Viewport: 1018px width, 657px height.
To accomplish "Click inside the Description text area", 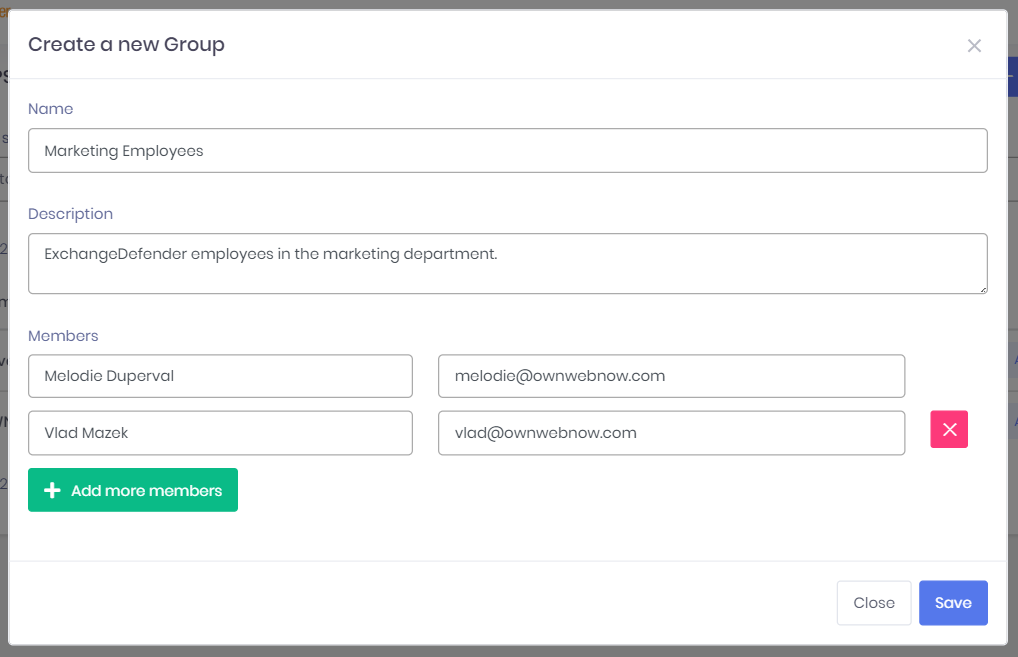I will 507,262.
